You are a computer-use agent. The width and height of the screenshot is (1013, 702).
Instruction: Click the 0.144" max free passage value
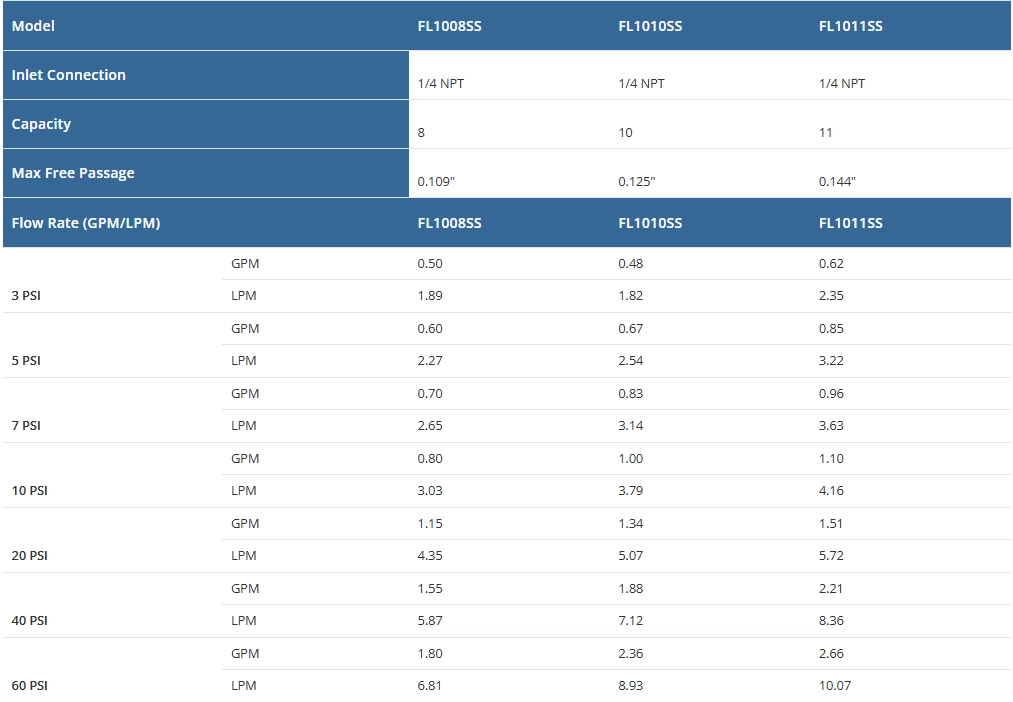point(837,181)
